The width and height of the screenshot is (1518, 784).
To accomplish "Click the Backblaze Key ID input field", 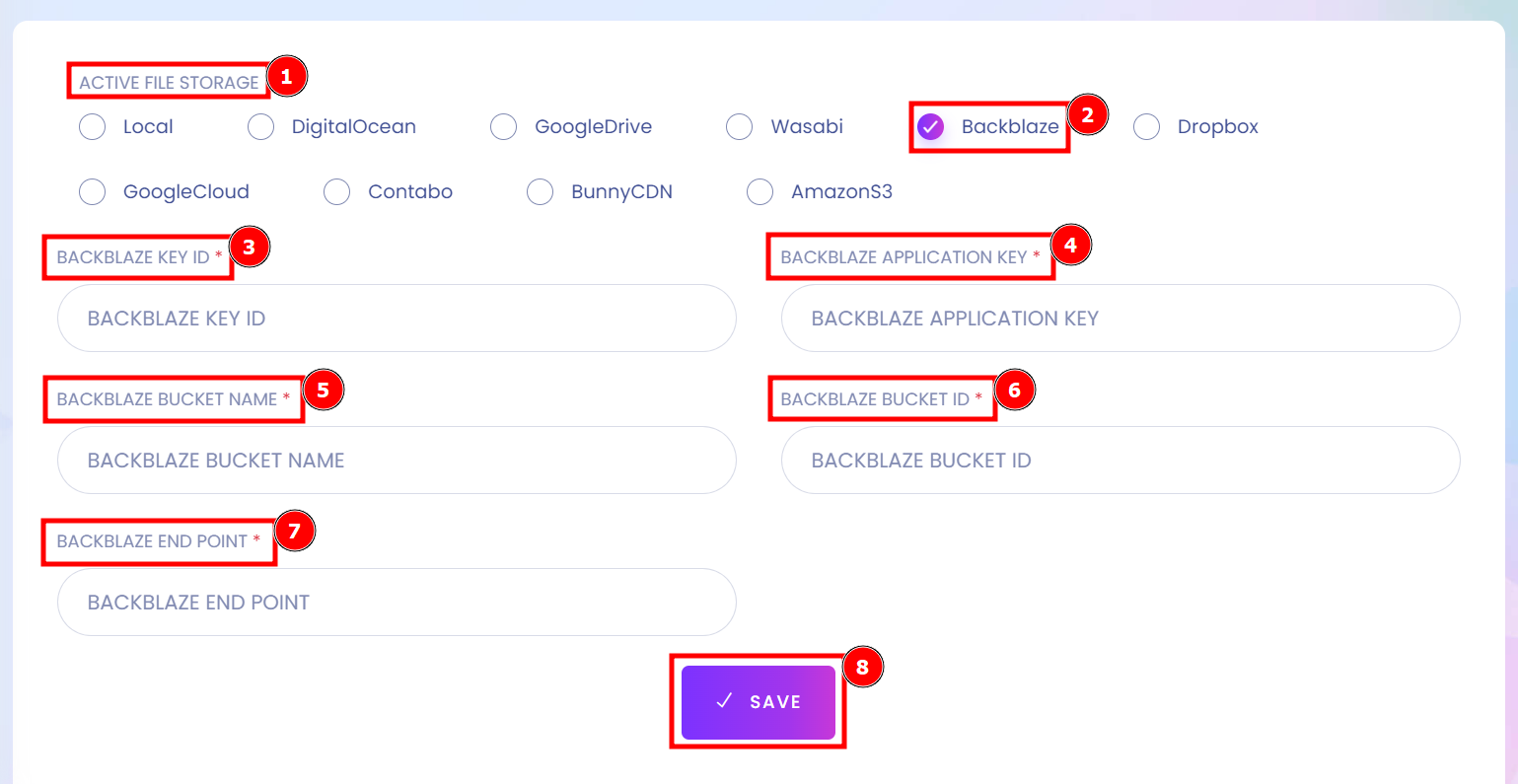I will point(397,319).
